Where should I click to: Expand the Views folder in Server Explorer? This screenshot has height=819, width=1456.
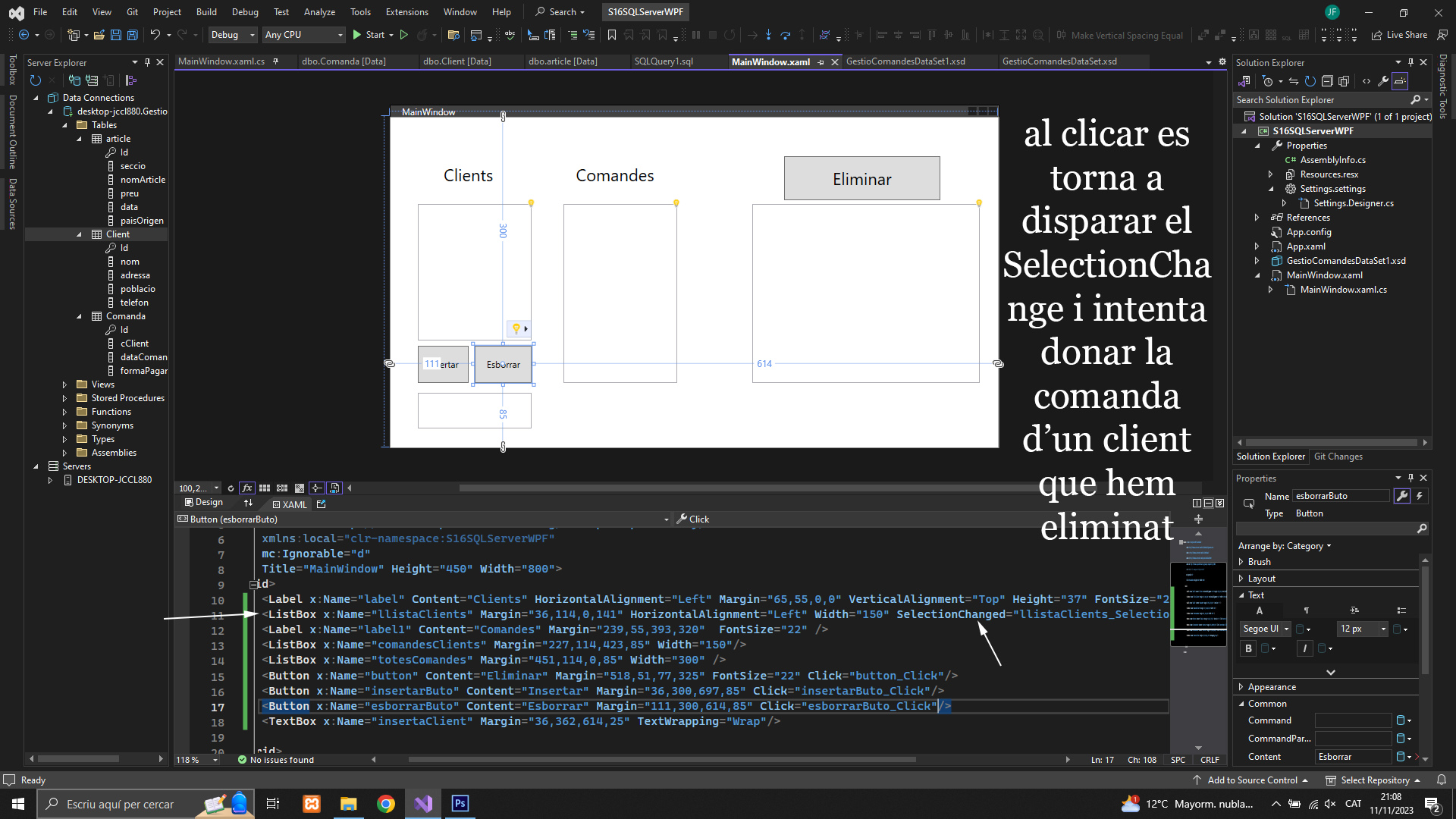tap(64, 384)
